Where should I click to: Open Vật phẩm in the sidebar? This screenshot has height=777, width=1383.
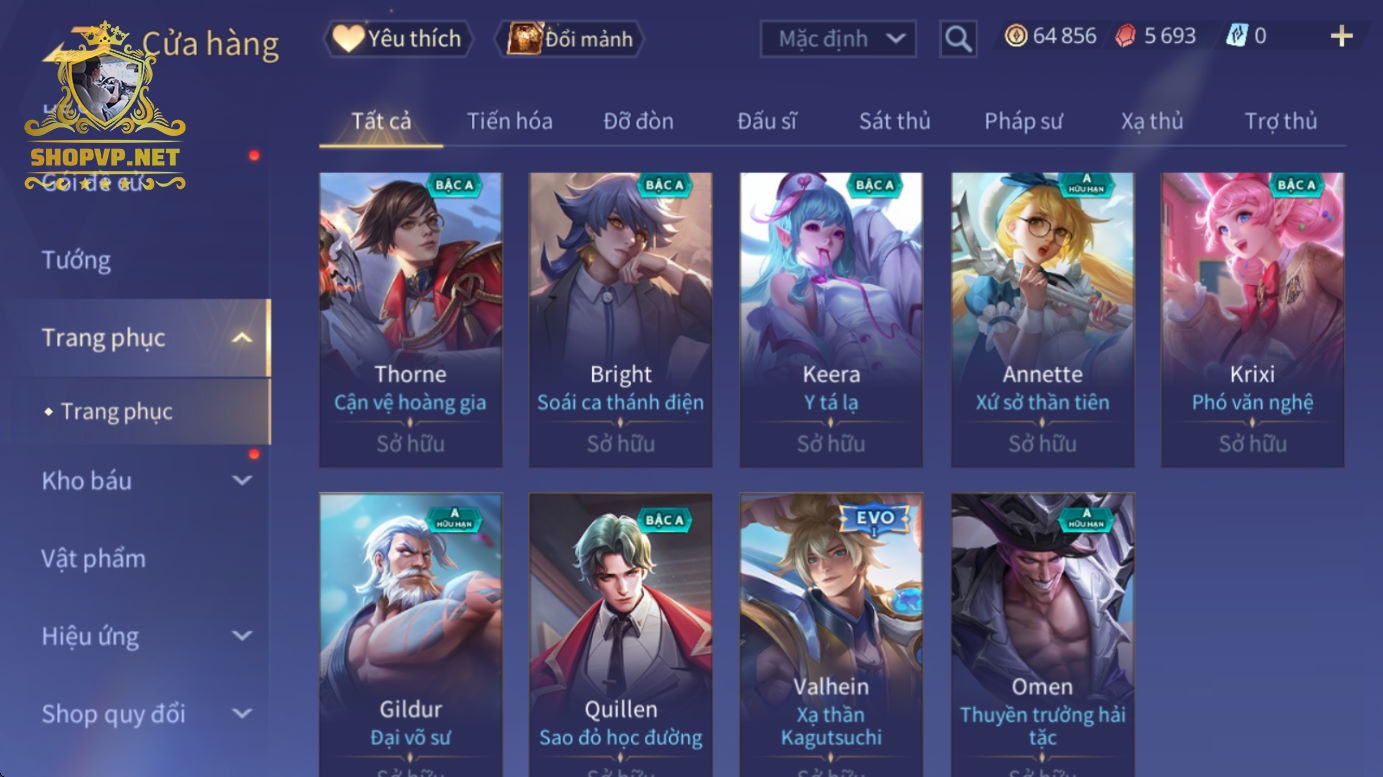pos(94,558)
